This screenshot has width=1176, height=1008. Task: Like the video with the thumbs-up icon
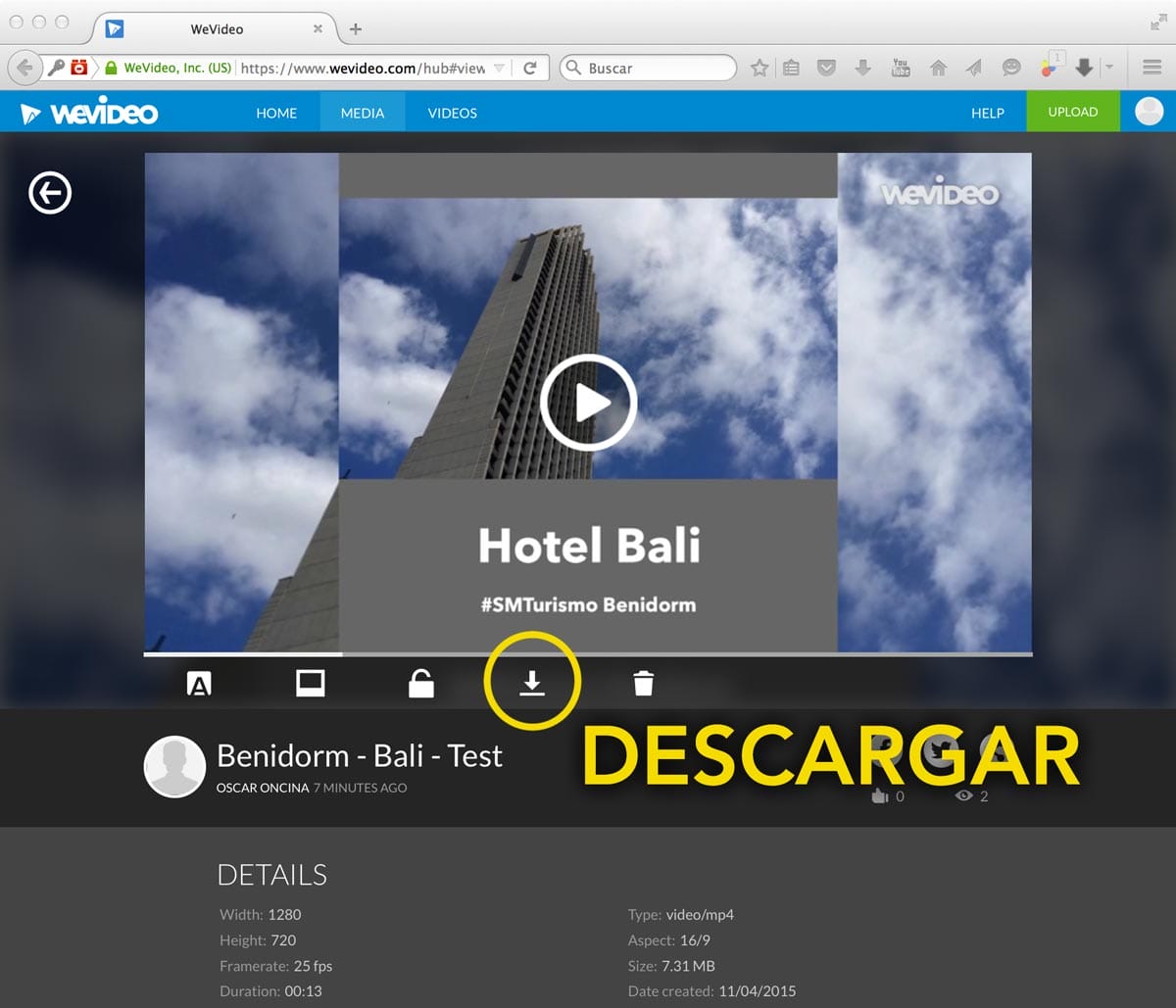pos(879,795)
